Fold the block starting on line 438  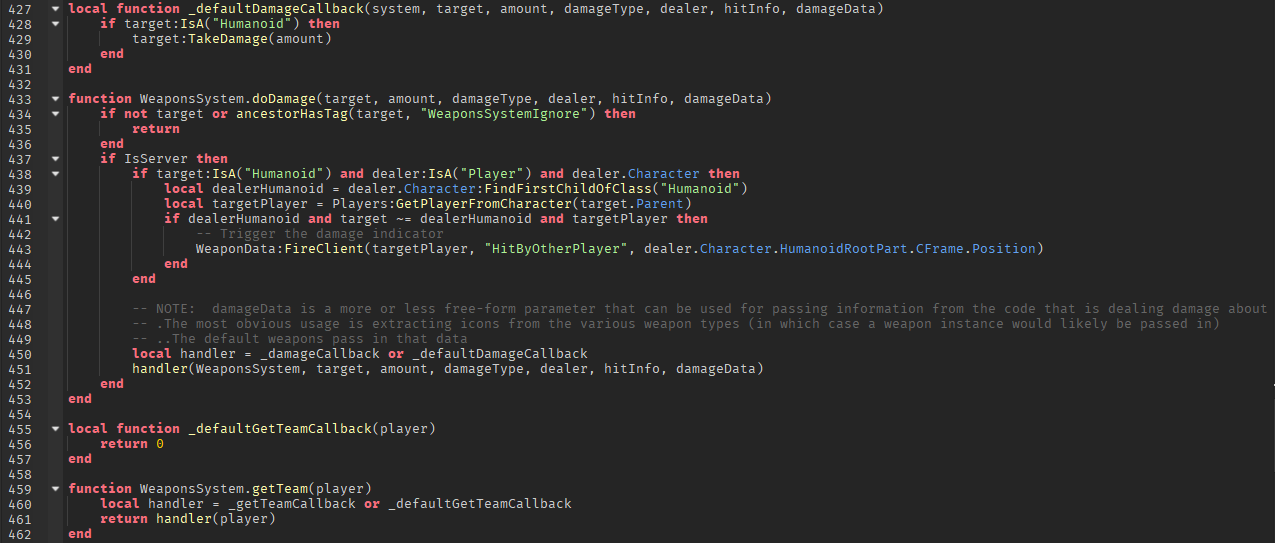pos(54,173)
